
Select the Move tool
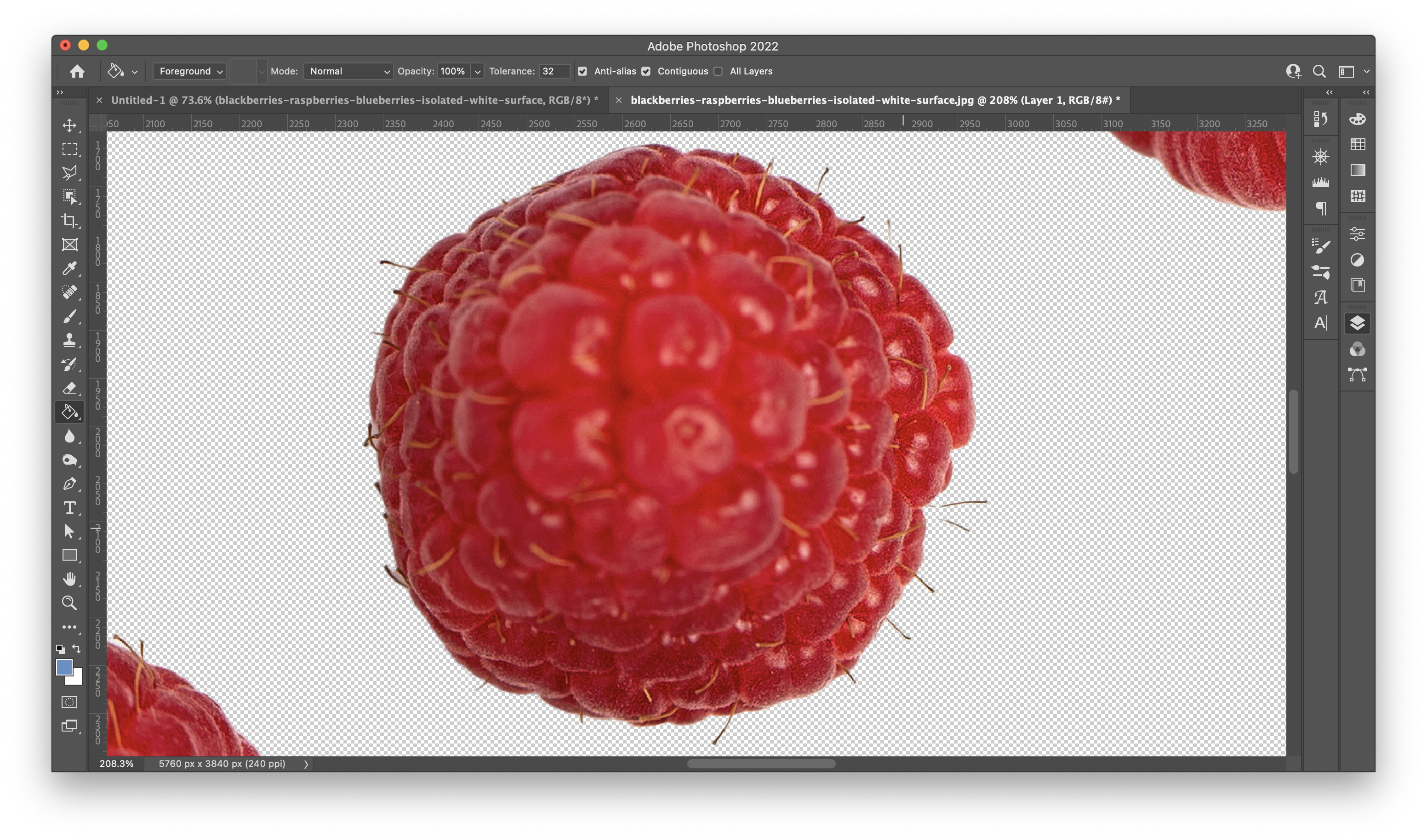point(70,125)
